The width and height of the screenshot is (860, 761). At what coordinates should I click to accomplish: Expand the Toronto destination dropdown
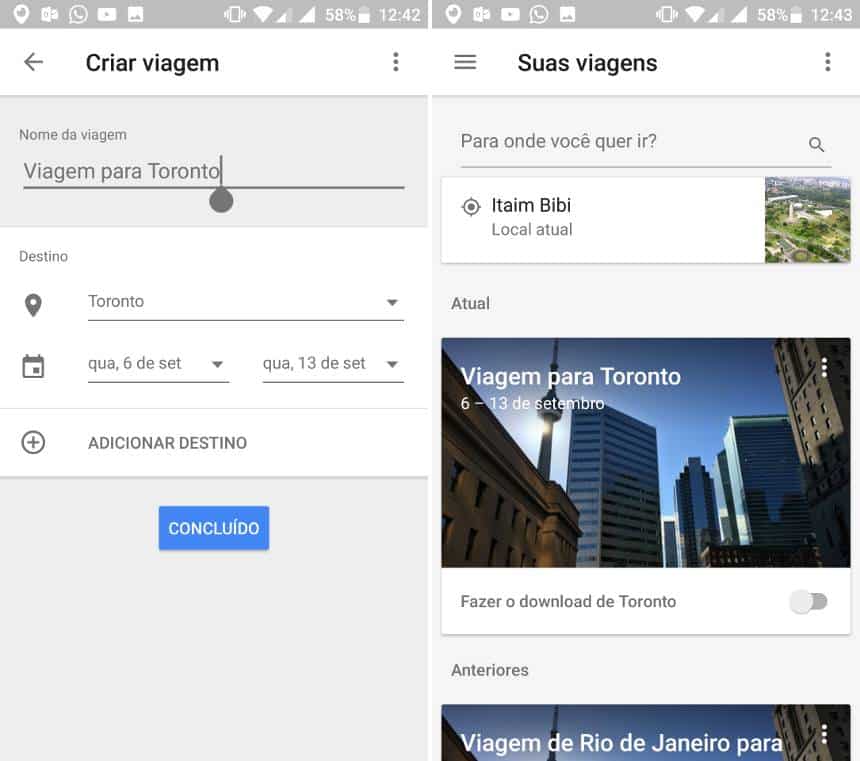(246, 302)
